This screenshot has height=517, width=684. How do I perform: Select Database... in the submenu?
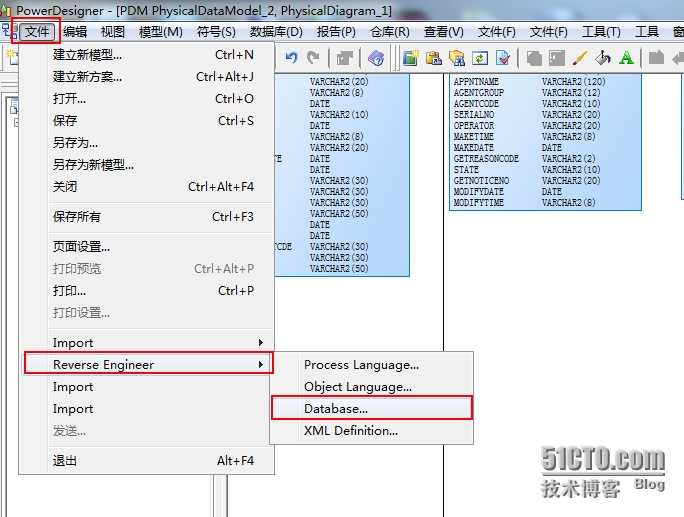click(372, 408)
